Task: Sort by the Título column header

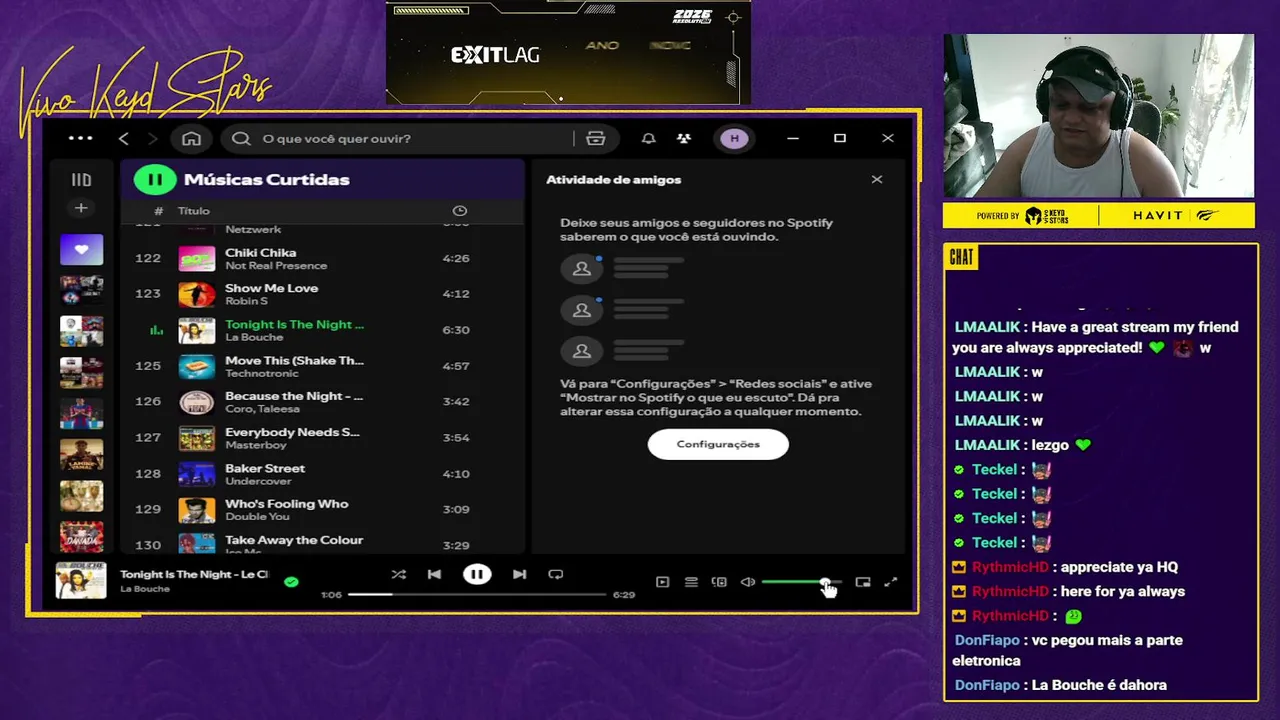Action: pyautogui.click(x=194, y=211)
